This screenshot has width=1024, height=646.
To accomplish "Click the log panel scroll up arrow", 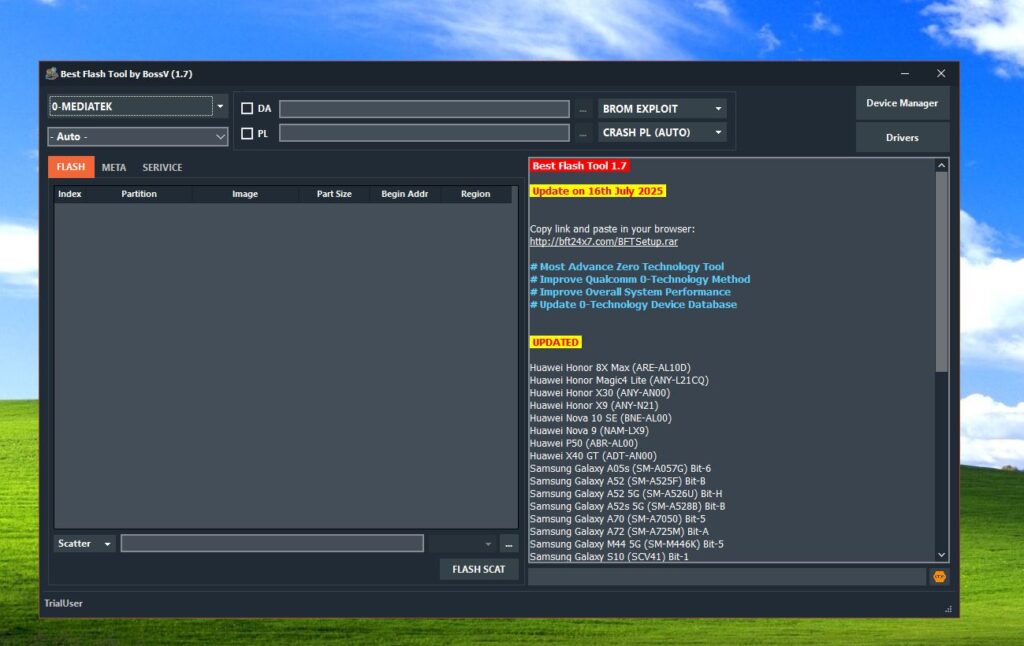I will [941, 165].
